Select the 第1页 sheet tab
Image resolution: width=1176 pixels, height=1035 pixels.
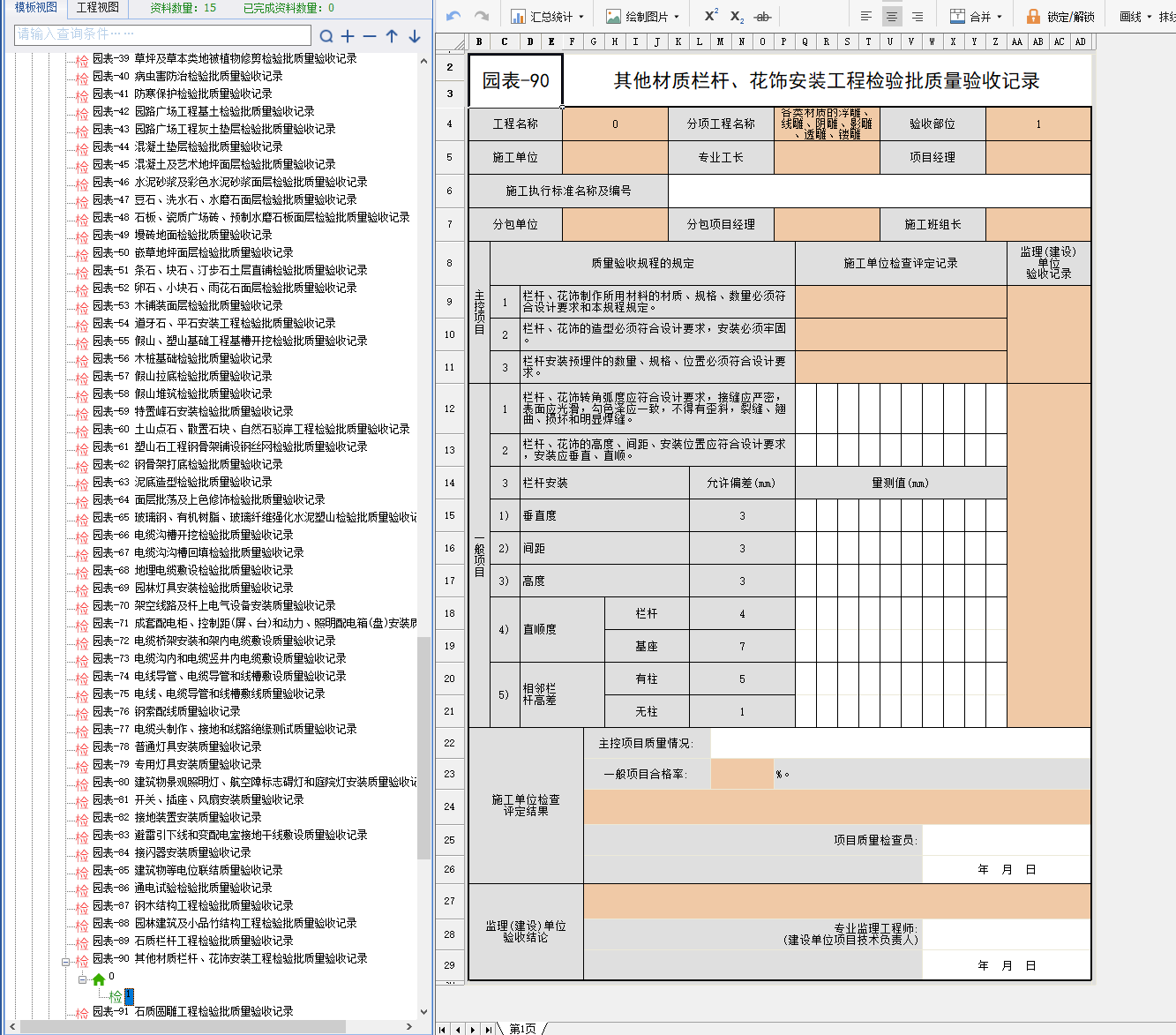[x=522, y=1029]
